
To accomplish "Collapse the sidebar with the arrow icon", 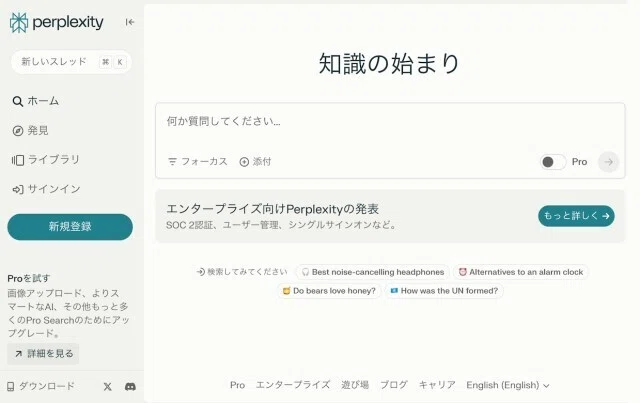I will [x=130, y=22].
